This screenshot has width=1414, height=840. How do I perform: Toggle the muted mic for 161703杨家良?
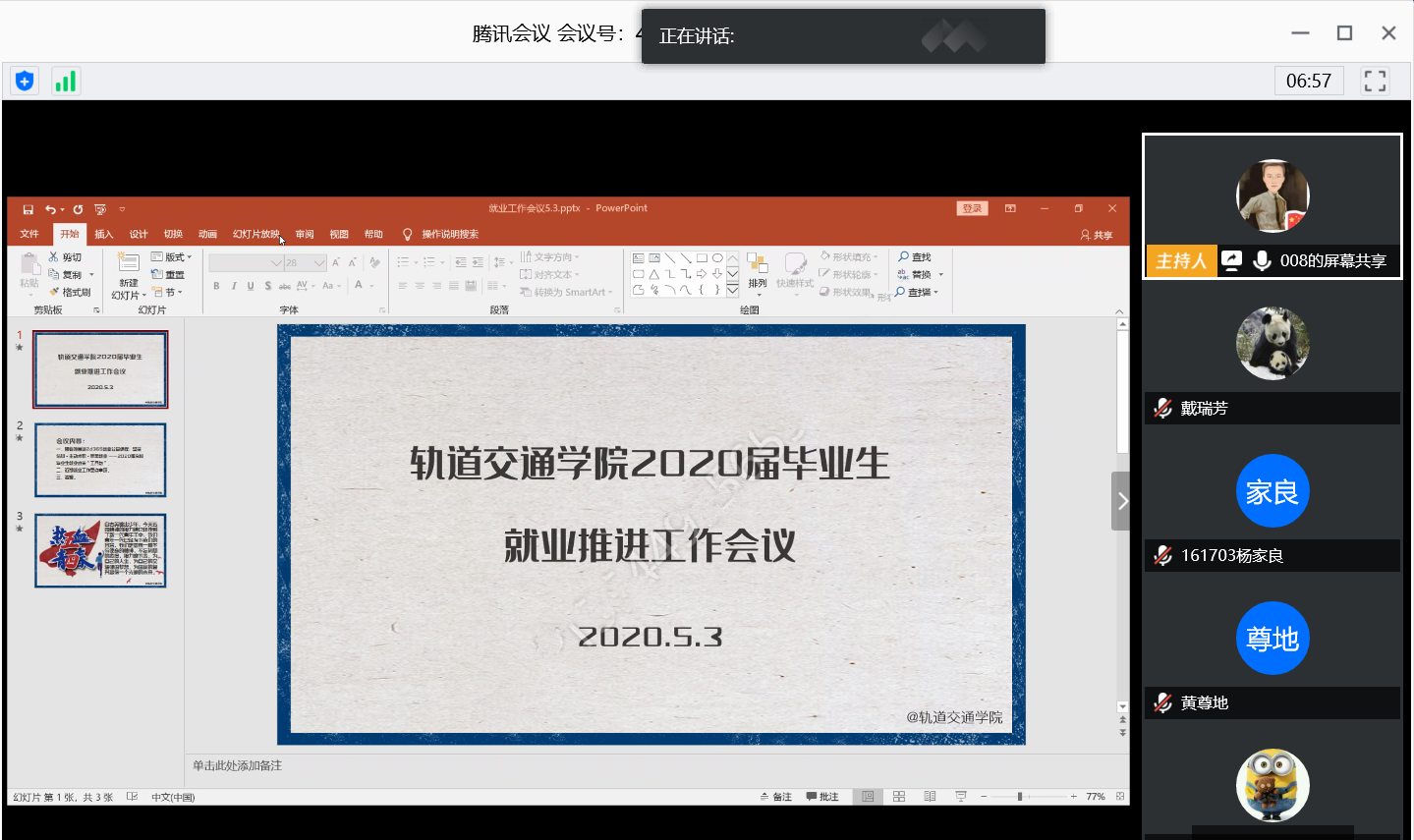[x=1163, y=556]
